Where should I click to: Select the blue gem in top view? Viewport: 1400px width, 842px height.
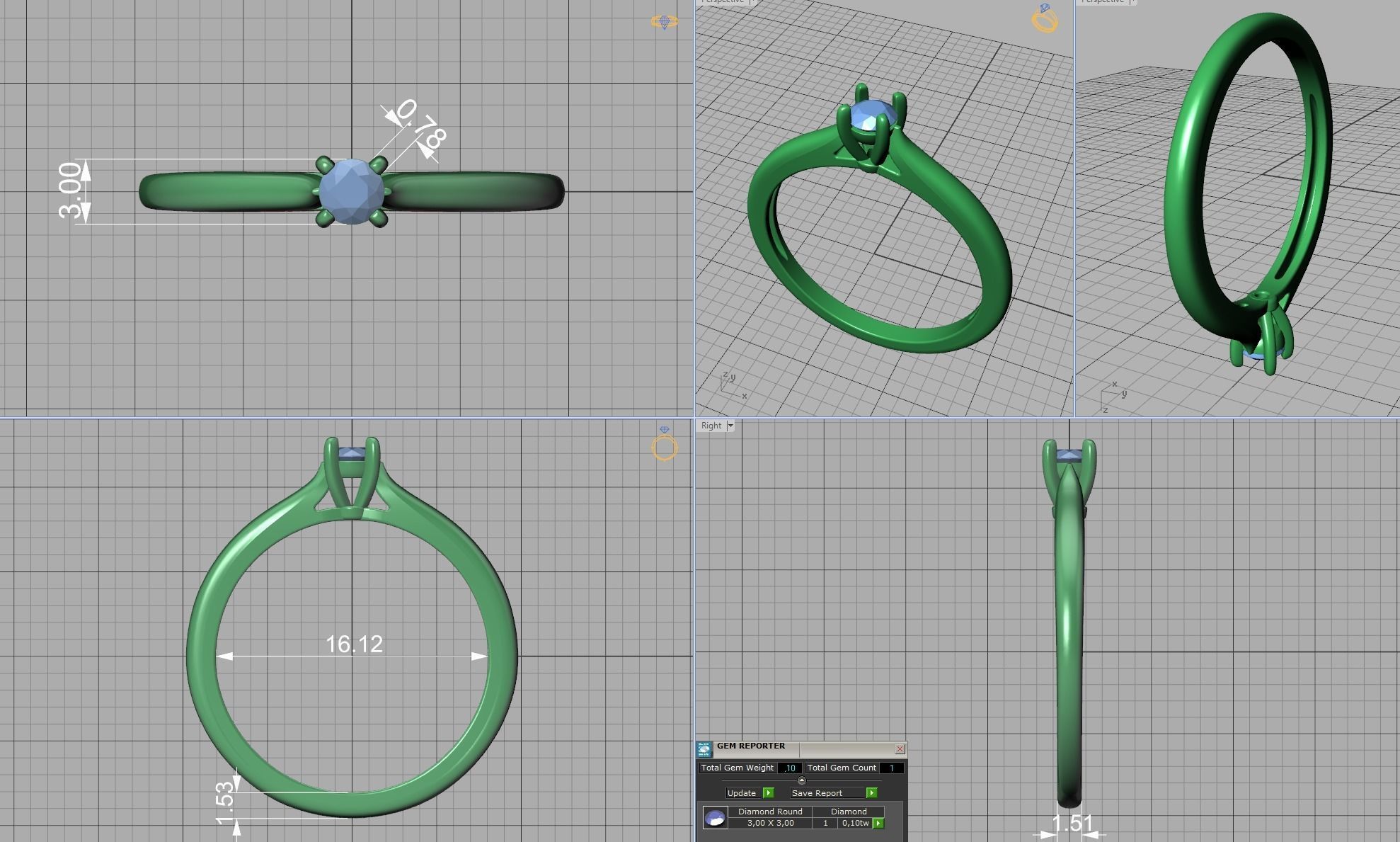pyautogui.click(x=351, y=191)
